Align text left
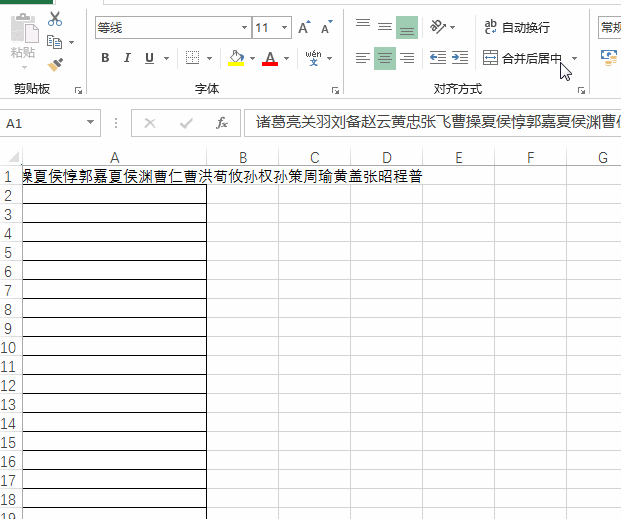Viewport: 621px width, 519px height. click(363, 58)
